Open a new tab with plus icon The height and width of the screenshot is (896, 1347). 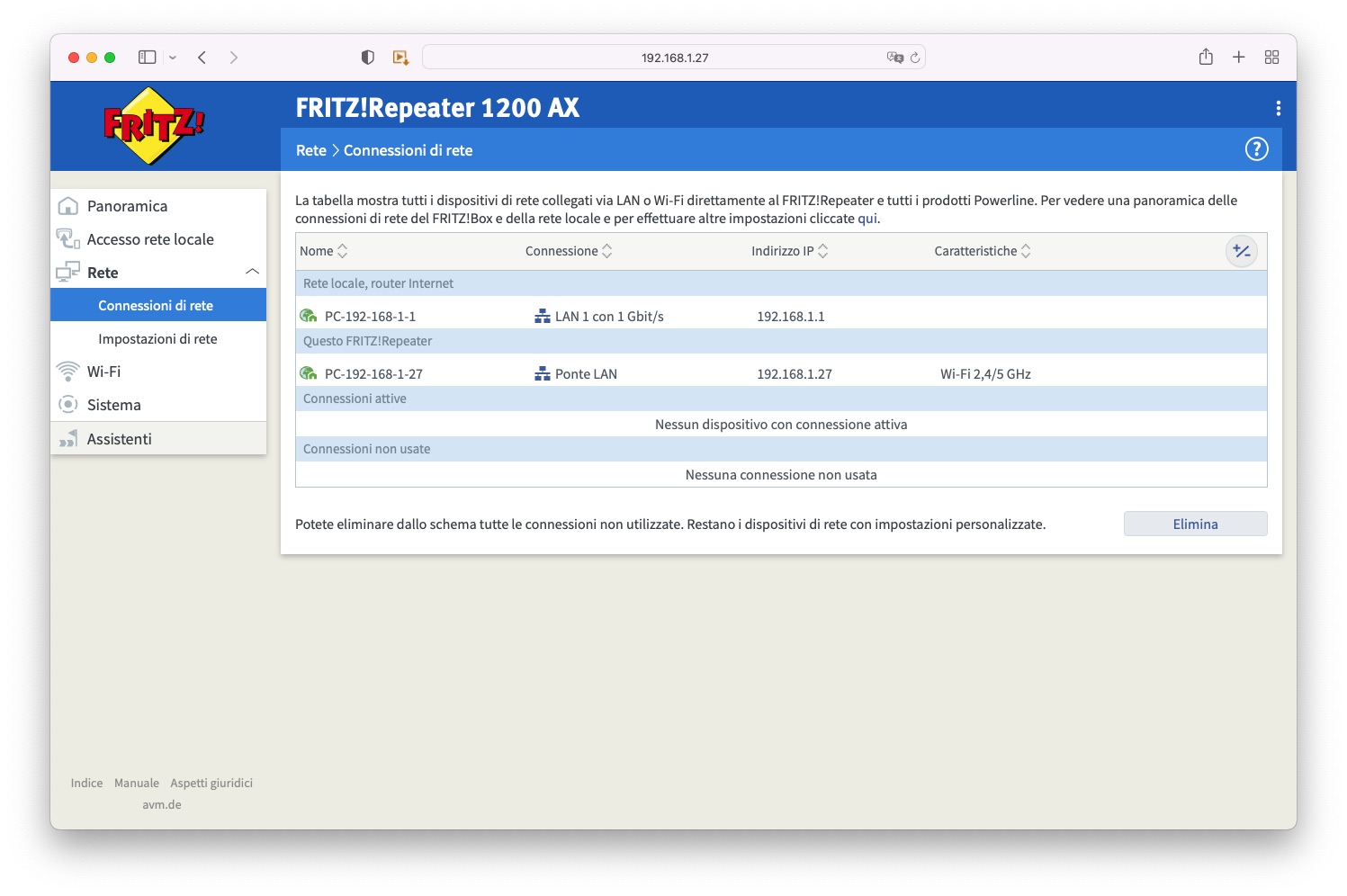(1239, 57)
